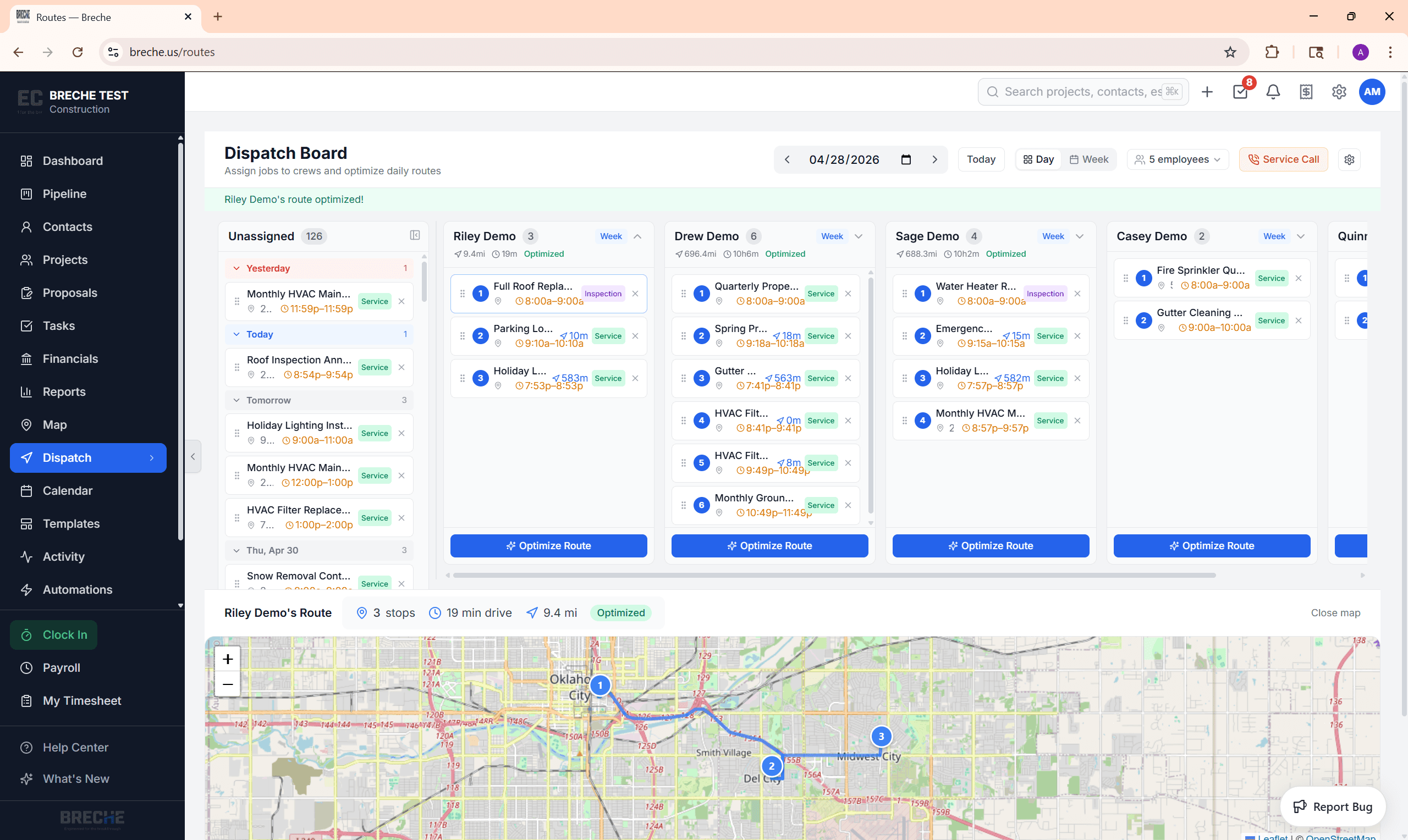Click the What's New sparkle icon

[x=26, y=779]
